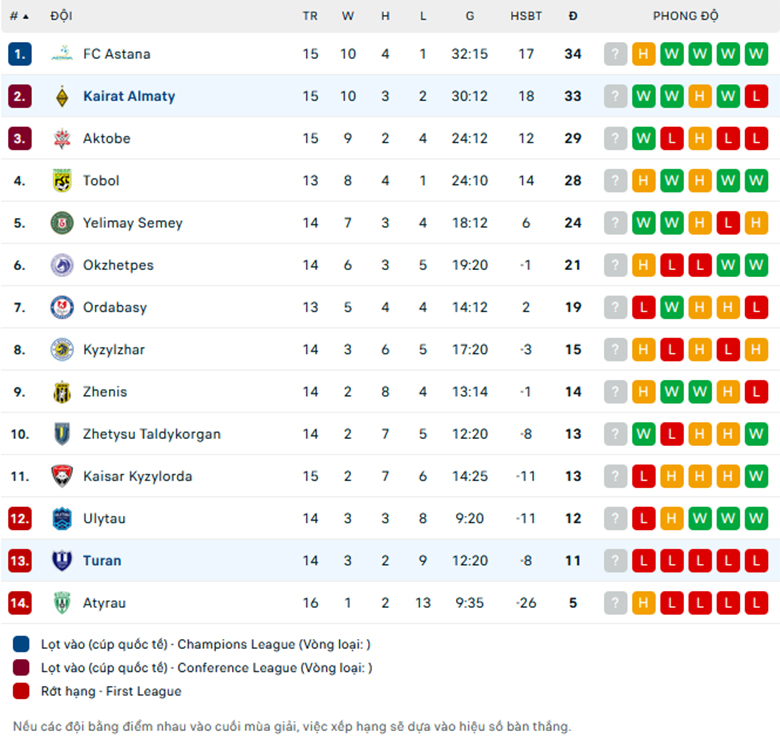Viewport: 780px width, 739px height.
Task: Click Turan's last red L form badge
Action: 756,560
